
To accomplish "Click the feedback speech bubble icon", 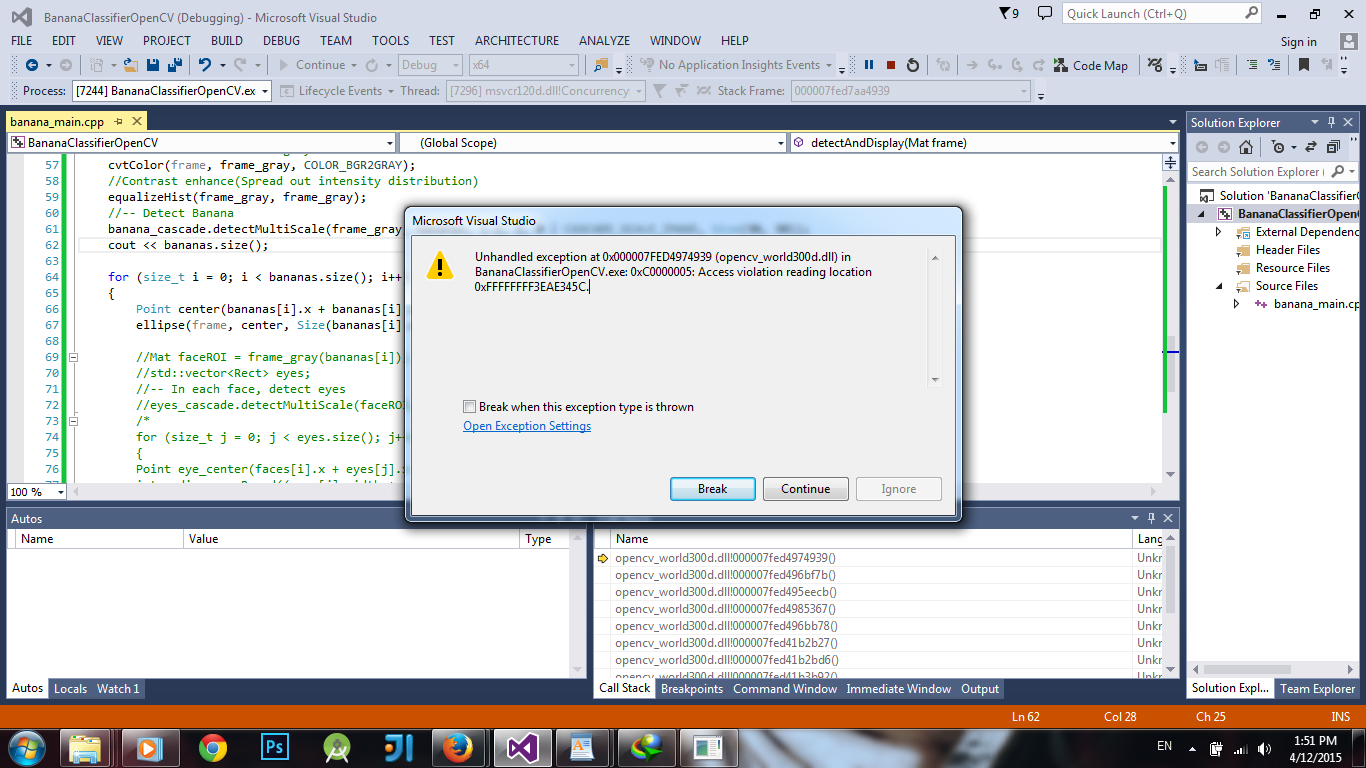I will pos(1045,13).
